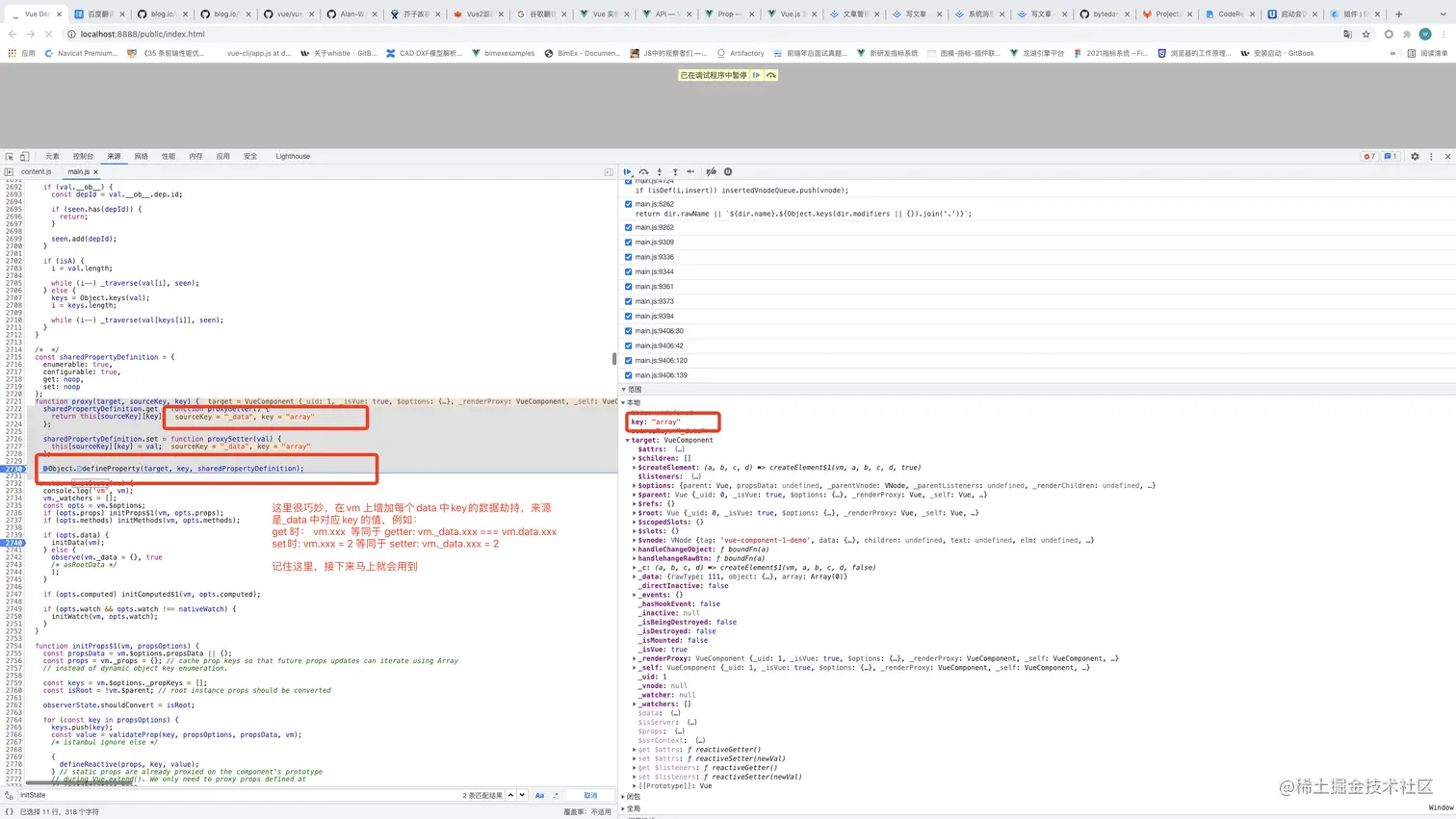Cancel the search with 取消 button
Image resolution: width=1456 pixels, height=819 pixels.
[x=590, y=796]
